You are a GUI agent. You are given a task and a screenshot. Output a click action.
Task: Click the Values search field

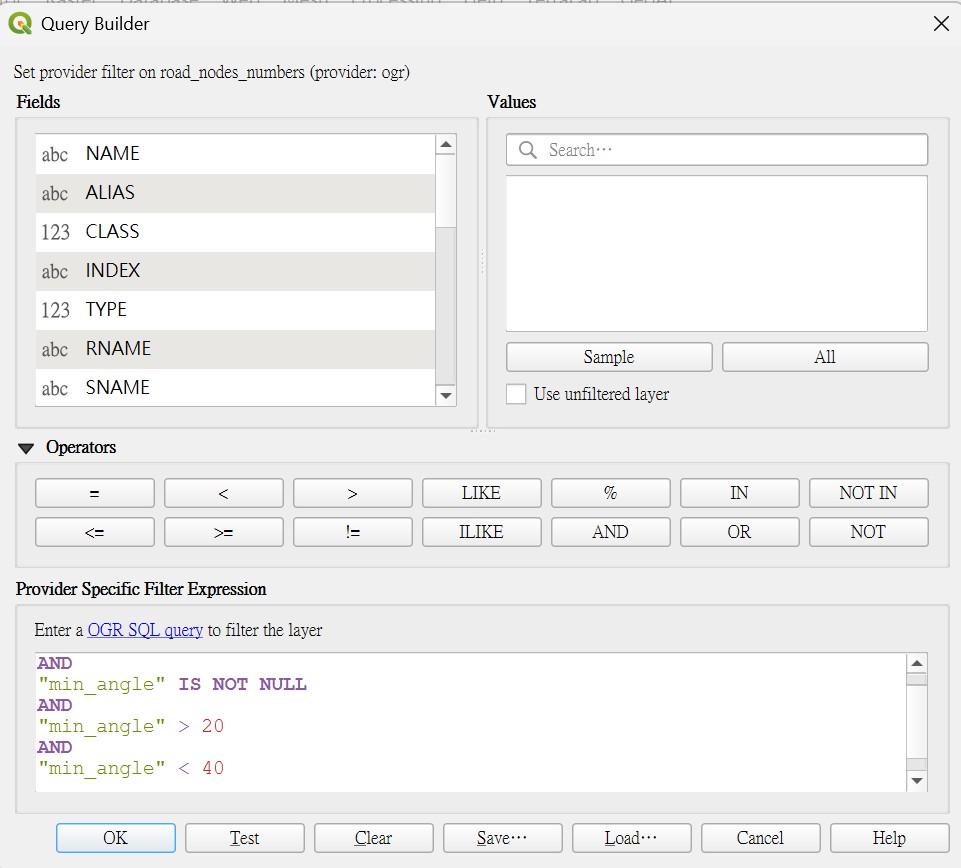pos(716,150)
